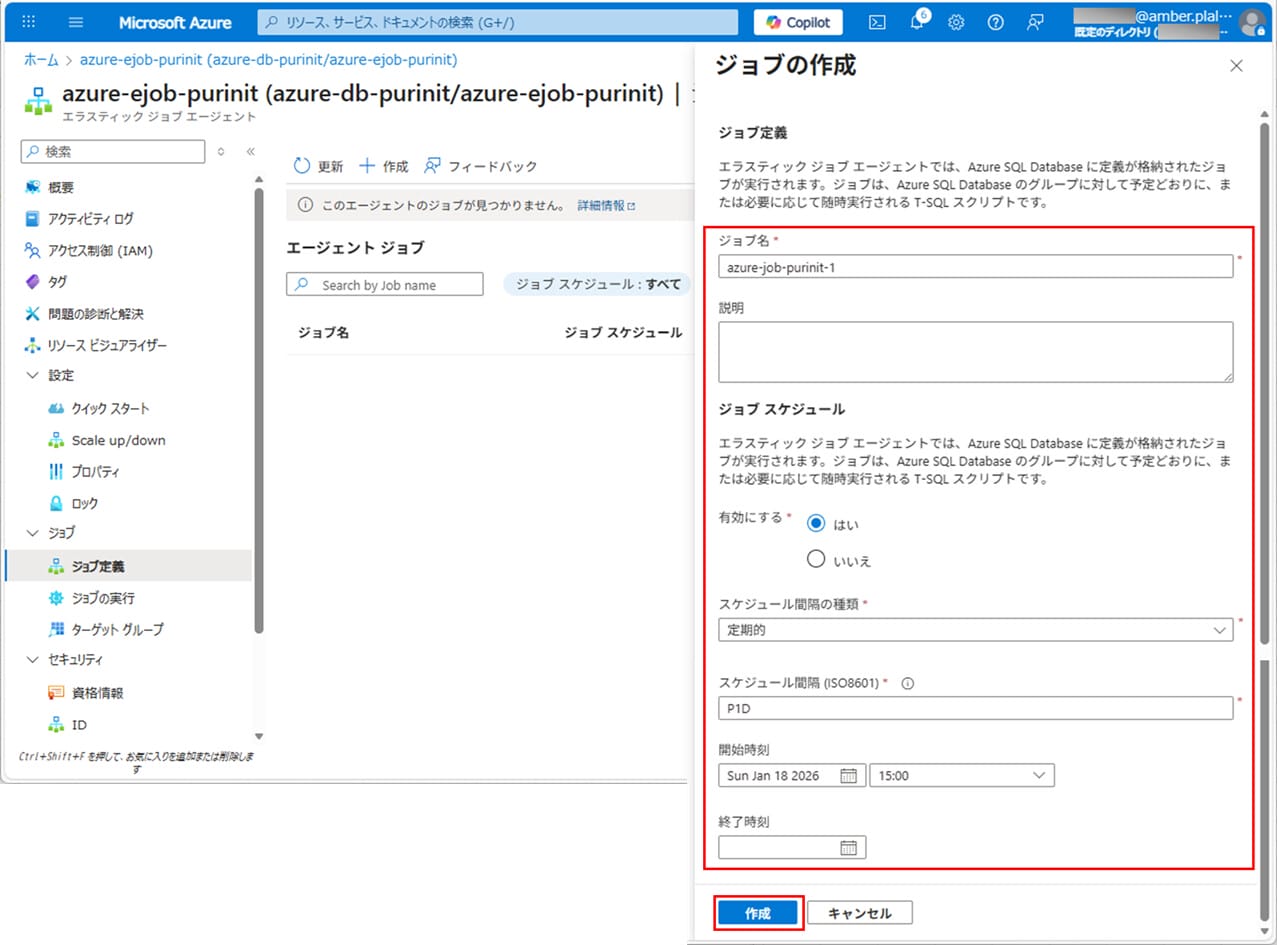This screenshot has height=945, width=1277.
Task: Open ターゲット グループ in sidebar menu
Action: pos(117,630)
